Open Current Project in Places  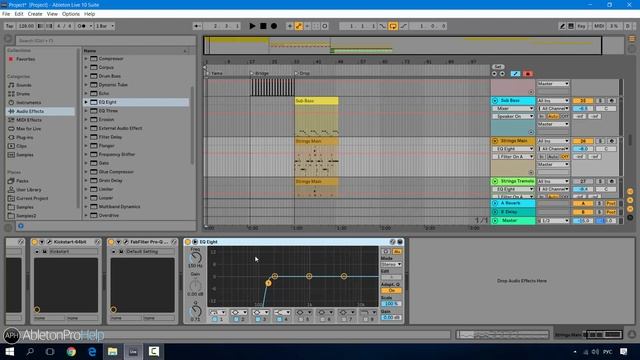click(x=32, y=198)
